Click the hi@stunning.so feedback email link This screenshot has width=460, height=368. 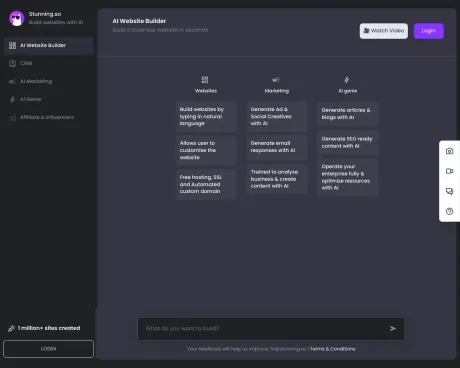tap(288, 349)
